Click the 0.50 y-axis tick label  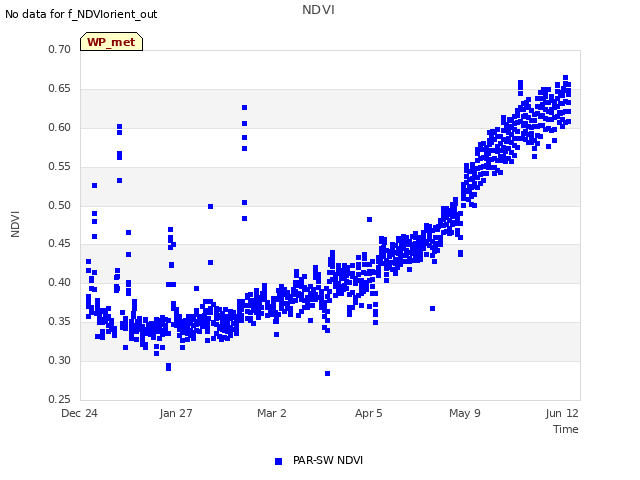(60, 205)
